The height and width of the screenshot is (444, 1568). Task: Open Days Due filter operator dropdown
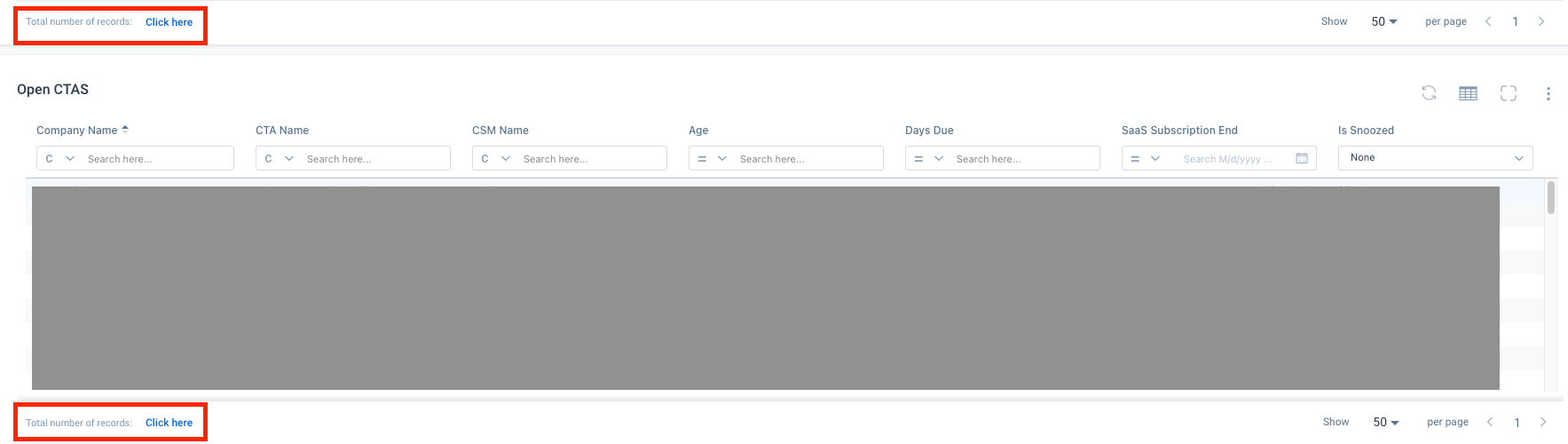click(928, 158)
